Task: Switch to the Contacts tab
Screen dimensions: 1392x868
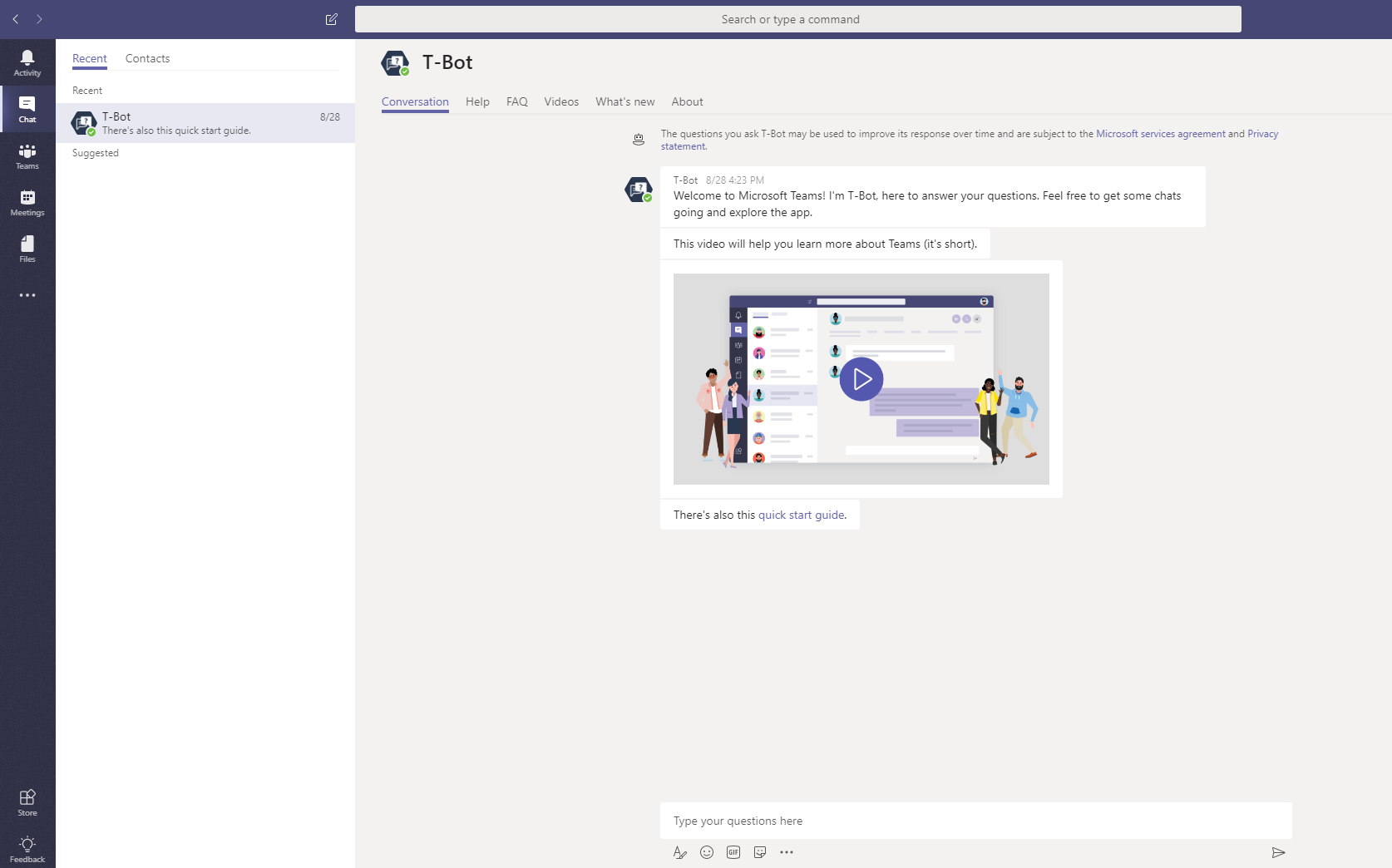Action: tap(147, 58)
